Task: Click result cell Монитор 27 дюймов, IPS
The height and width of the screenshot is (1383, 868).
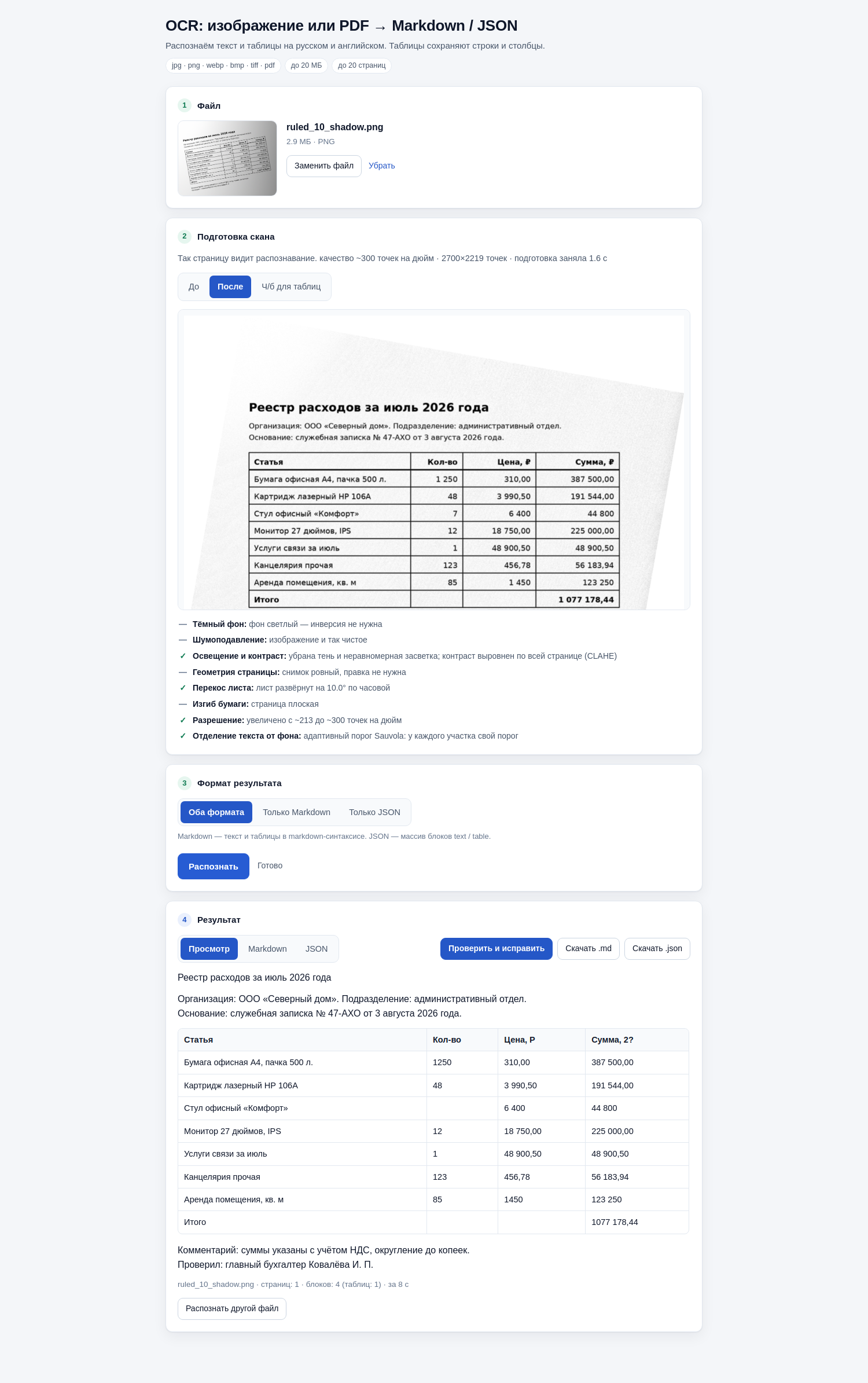Action: point(302,1131)
